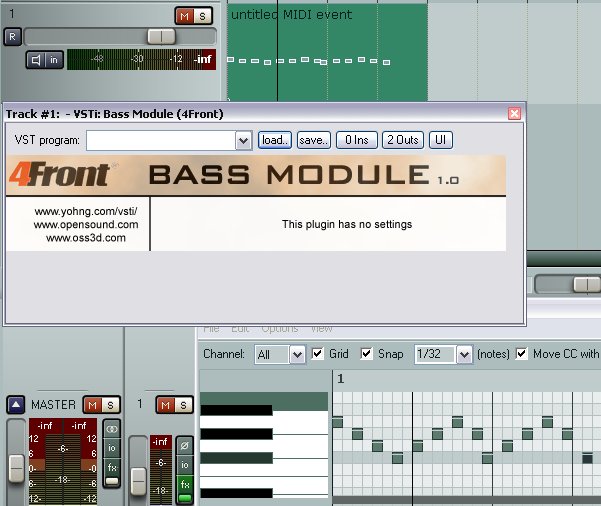Open master io routing button

112,448
